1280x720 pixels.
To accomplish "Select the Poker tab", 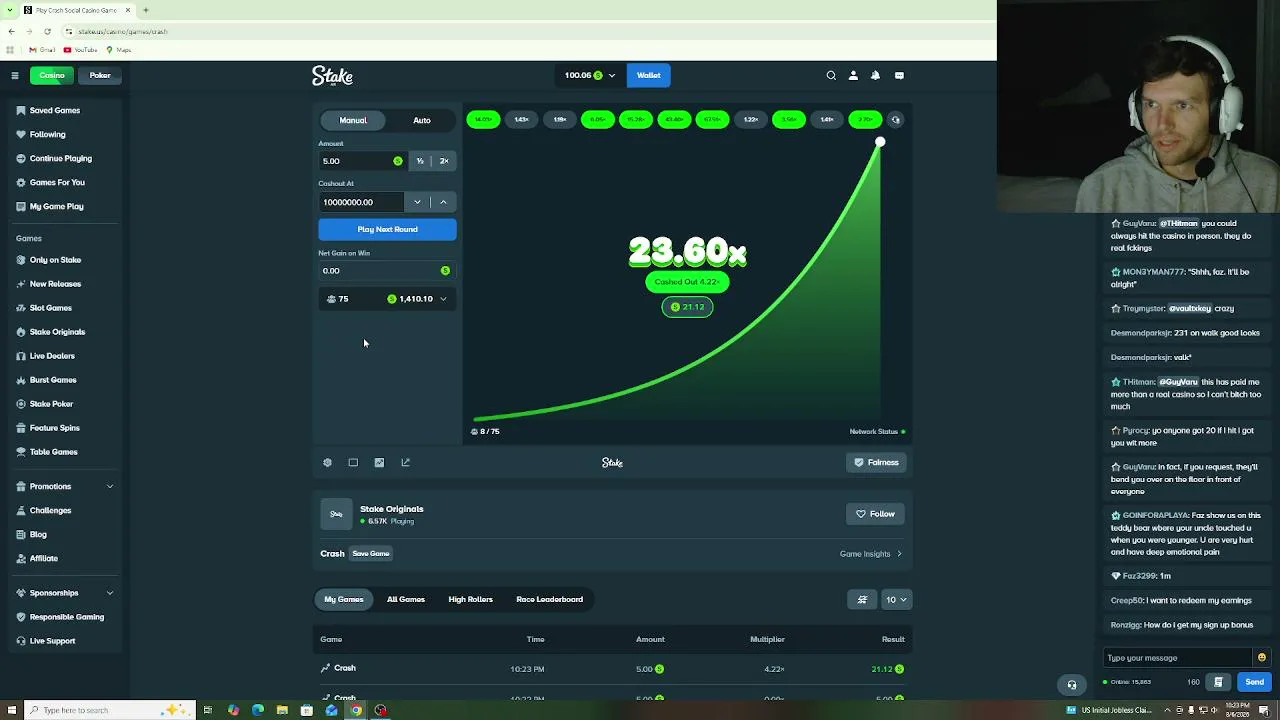I will pos(100,75).
